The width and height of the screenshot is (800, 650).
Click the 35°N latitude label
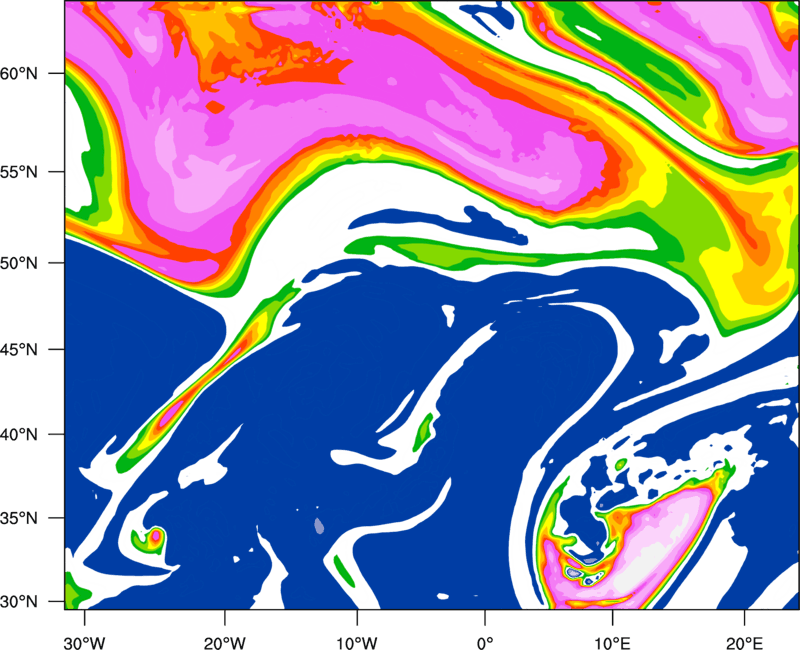coord(19,518)
